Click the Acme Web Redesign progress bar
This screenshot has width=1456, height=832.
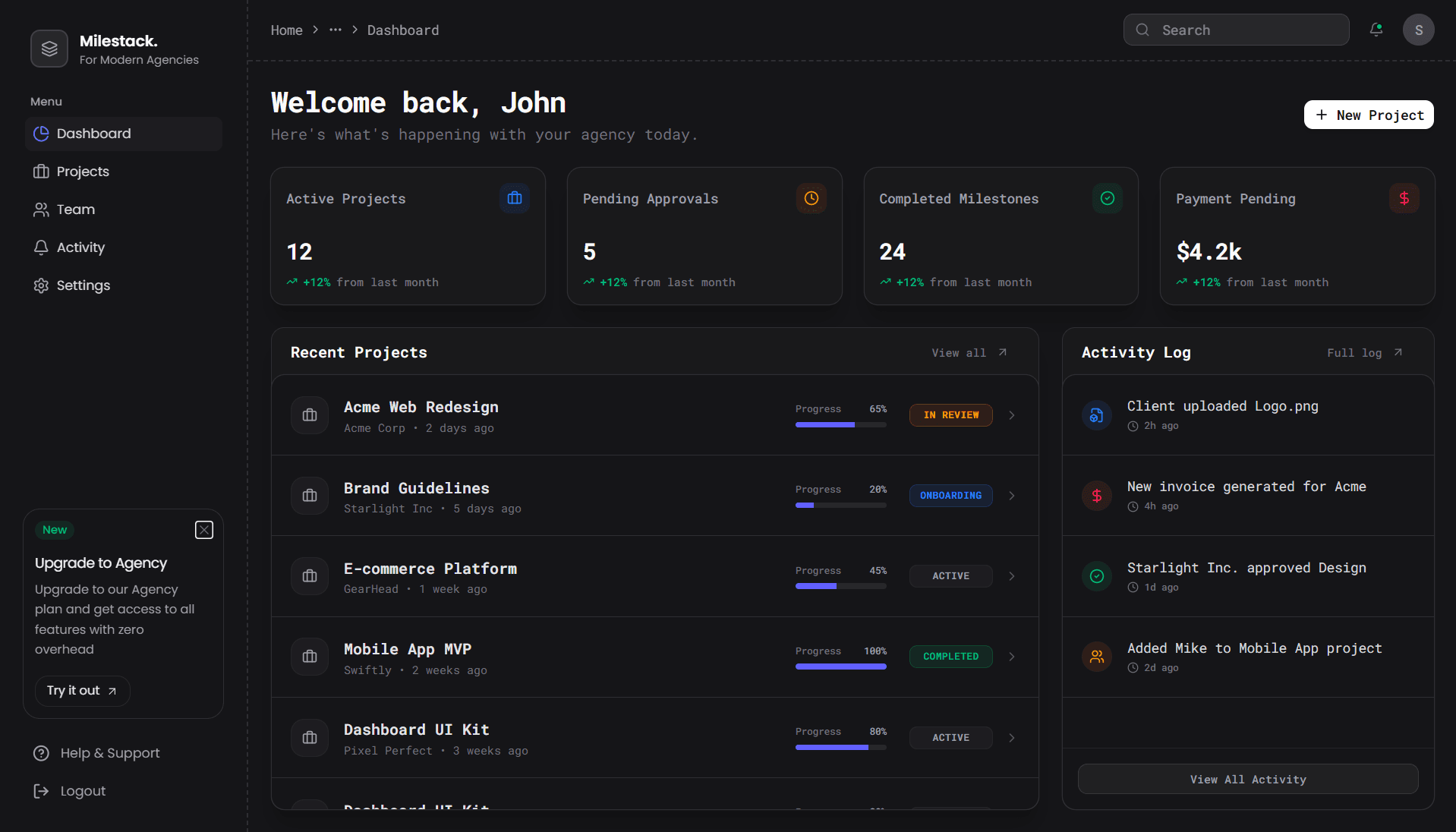tap(841, 425)
